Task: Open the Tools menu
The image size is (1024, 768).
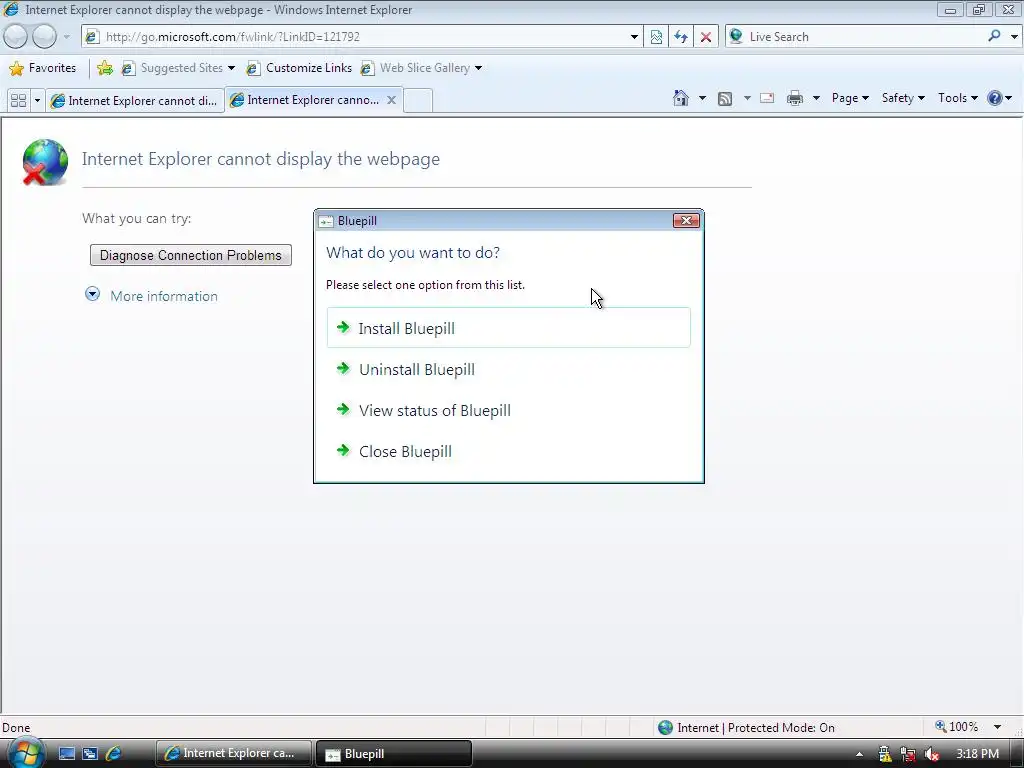Action: coord(957,98)
